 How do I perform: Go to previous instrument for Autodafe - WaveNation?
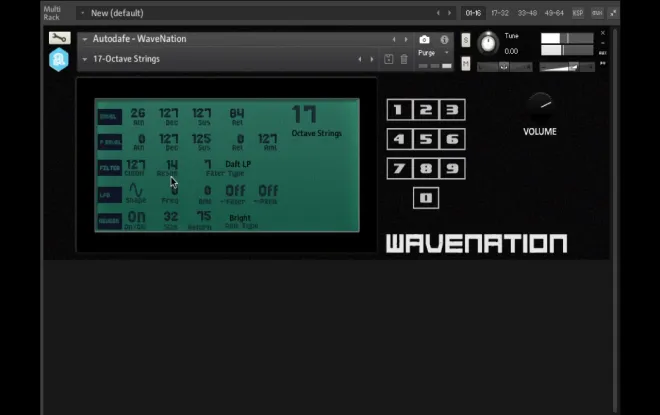(394, 39)
